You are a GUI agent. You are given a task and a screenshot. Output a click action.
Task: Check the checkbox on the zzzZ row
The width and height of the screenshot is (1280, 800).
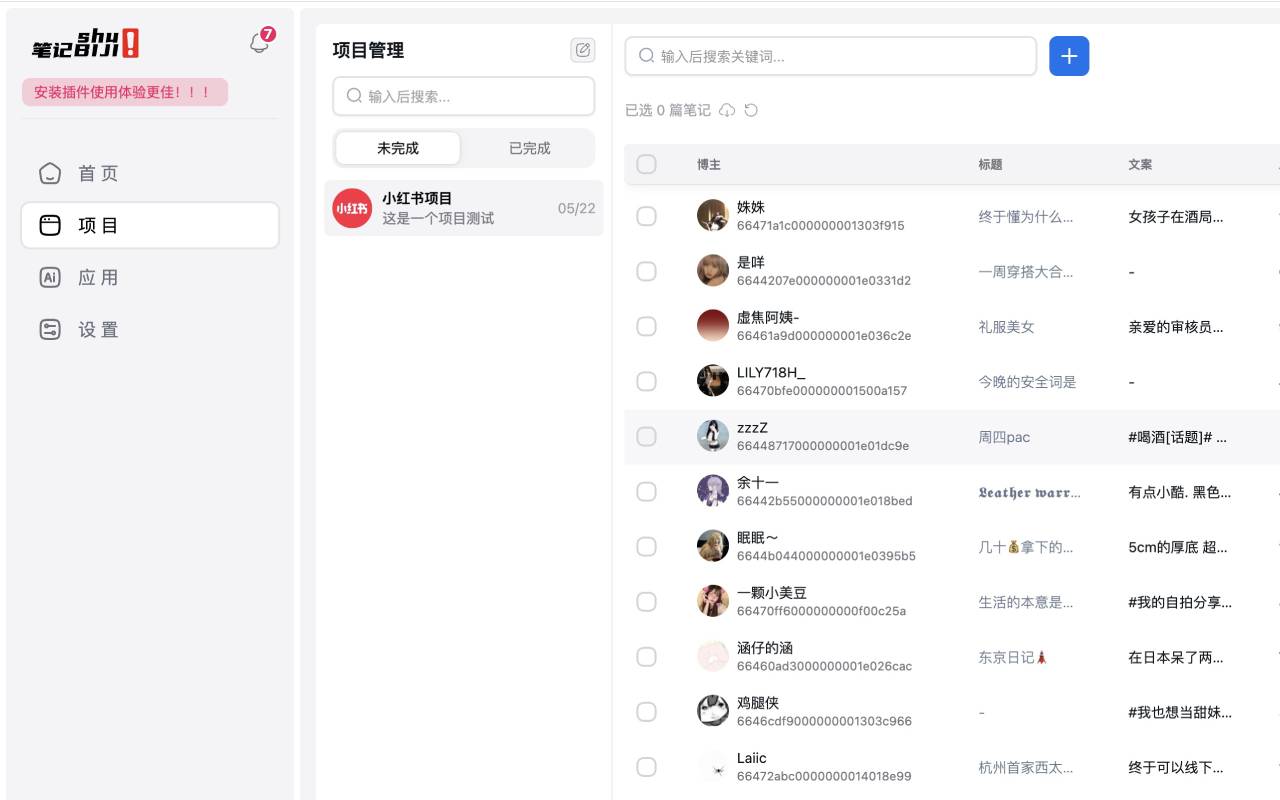click(x=646, y=436)
